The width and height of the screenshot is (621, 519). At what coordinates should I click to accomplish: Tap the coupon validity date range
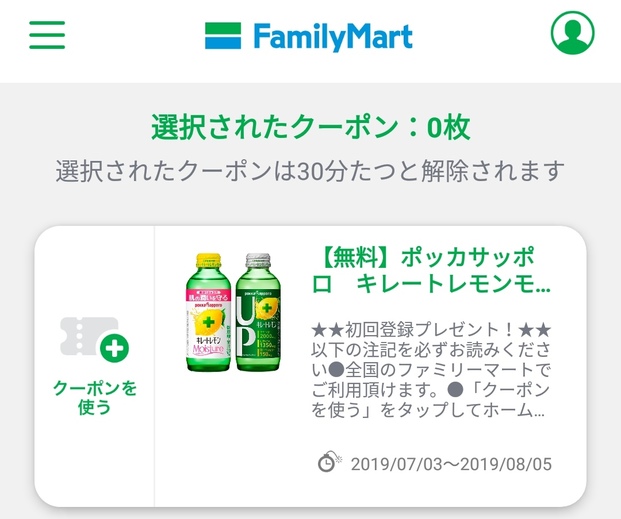pyautogui.click(x=451, y=464)
